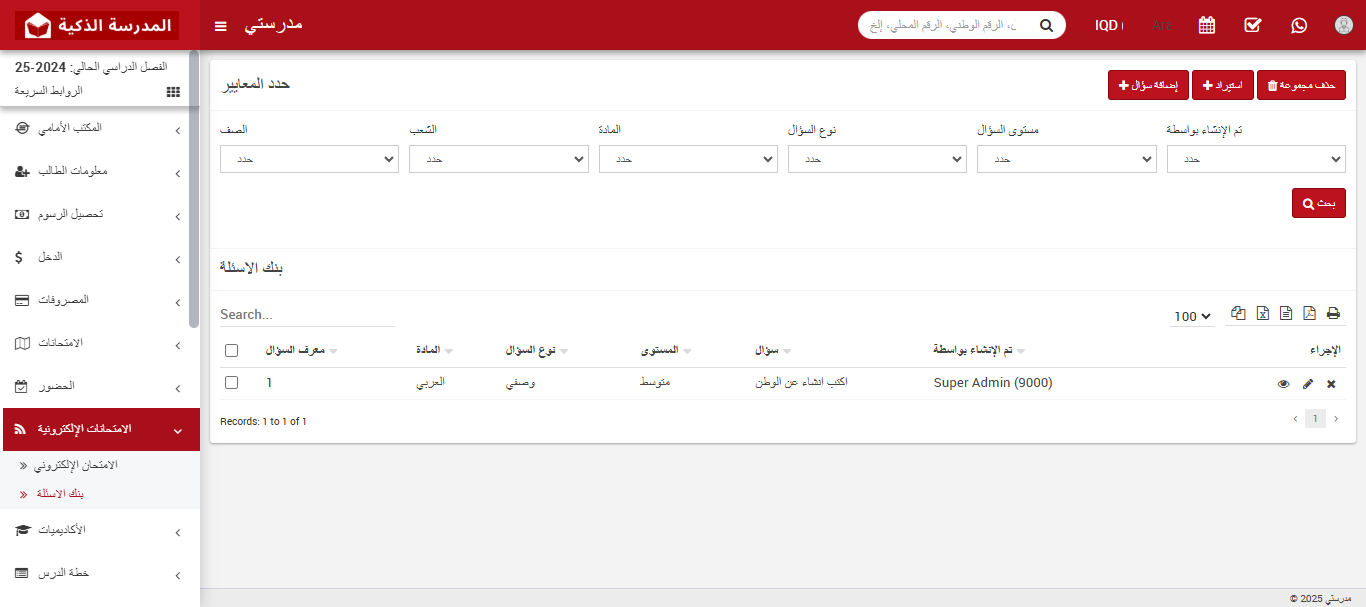Viewport: 1366px width, 607px height.
Task: Select all questions with the header checkbox
Action: [x=231, y=349]
